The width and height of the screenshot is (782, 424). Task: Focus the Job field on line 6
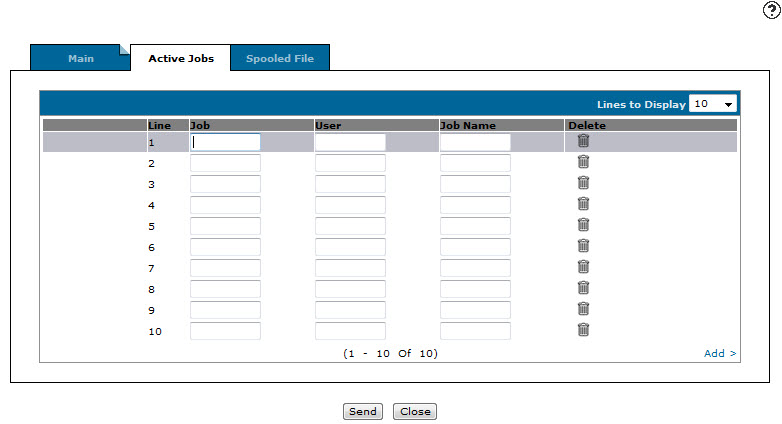click(x=225, y=247)
